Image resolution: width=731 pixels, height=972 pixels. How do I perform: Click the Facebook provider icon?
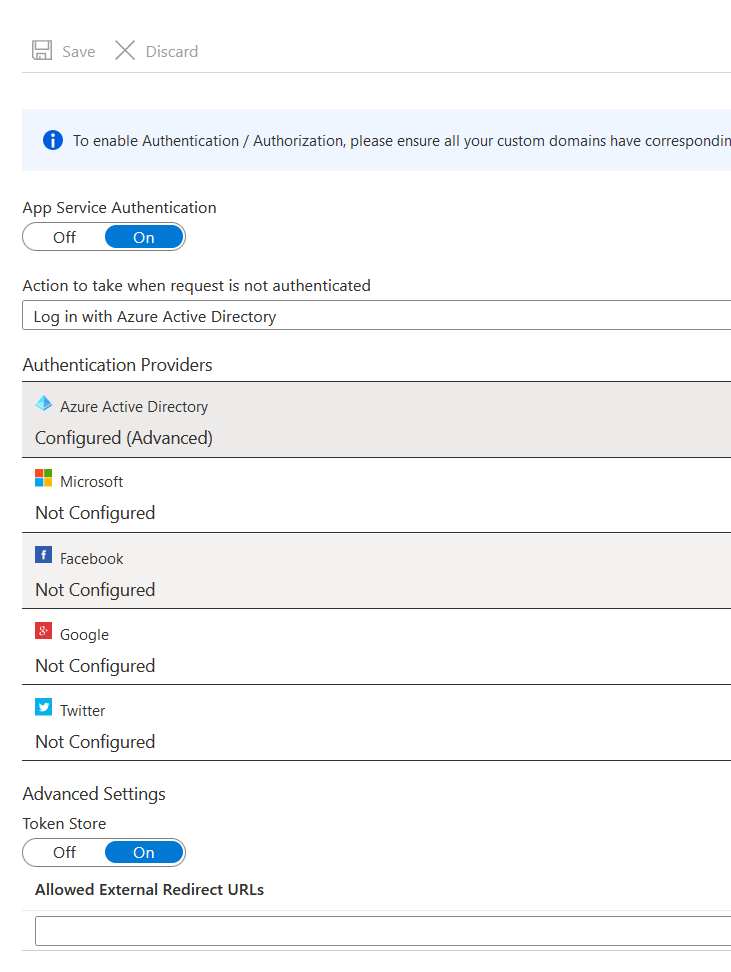click(43, 556)
